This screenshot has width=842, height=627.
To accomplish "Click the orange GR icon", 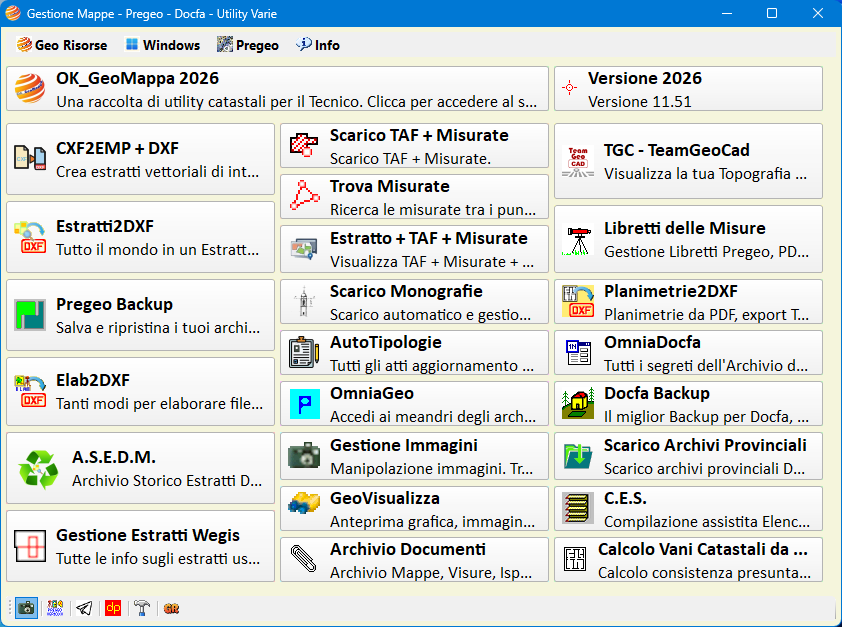I will coord(171,608).
